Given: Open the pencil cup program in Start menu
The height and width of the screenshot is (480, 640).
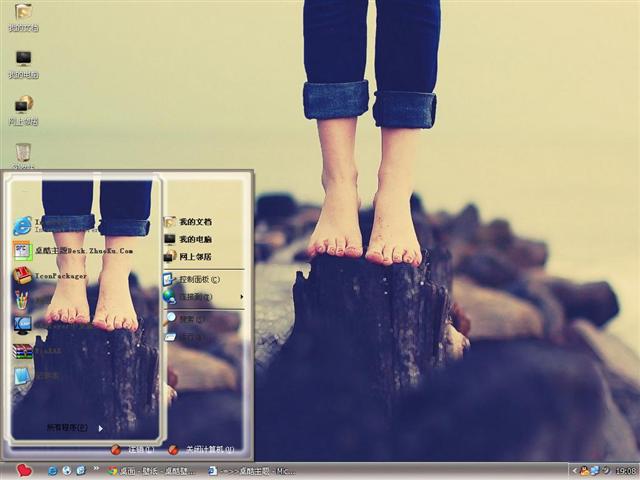Looking at the screenshot, I should pos(22,300).
